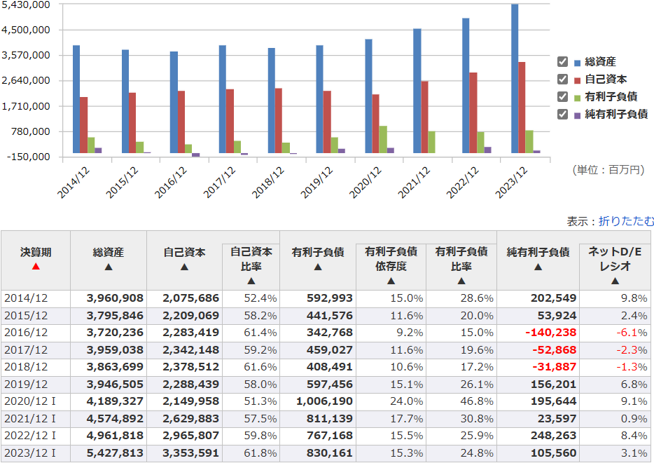Click sort arrow under 有利子負債比率 header
Screen dimensions: 654x463
click(x=461, y=279)
